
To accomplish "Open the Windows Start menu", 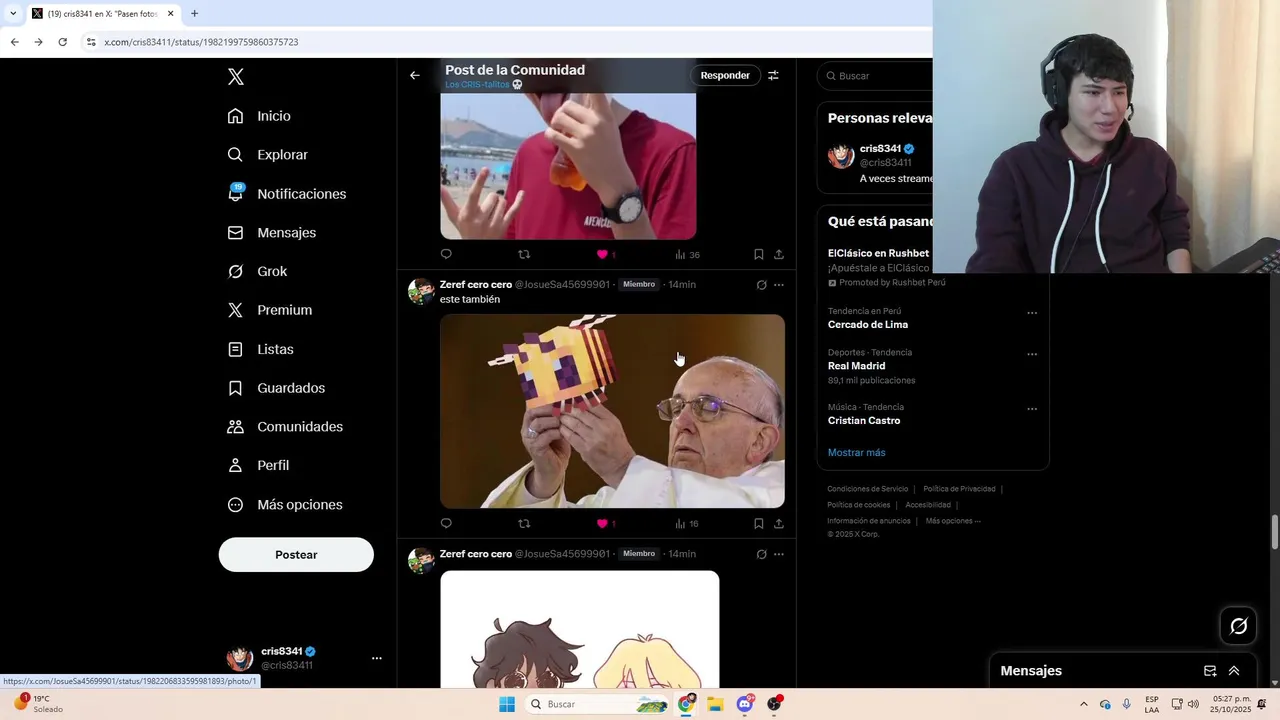I will click(x=507, y=704).
